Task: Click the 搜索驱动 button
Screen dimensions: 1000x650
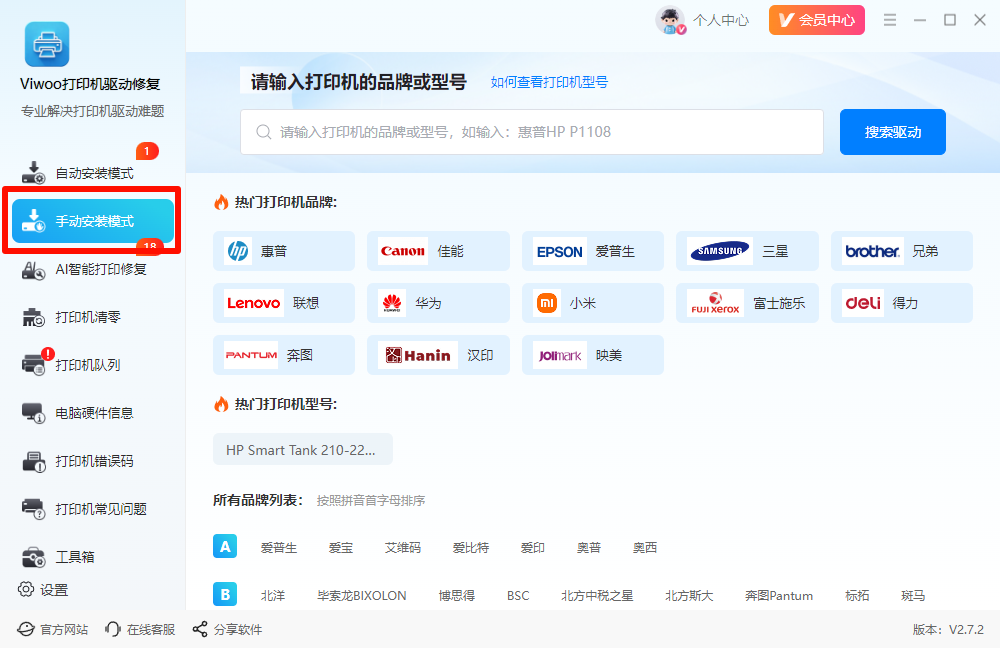Action: click(x=892, y=132)
